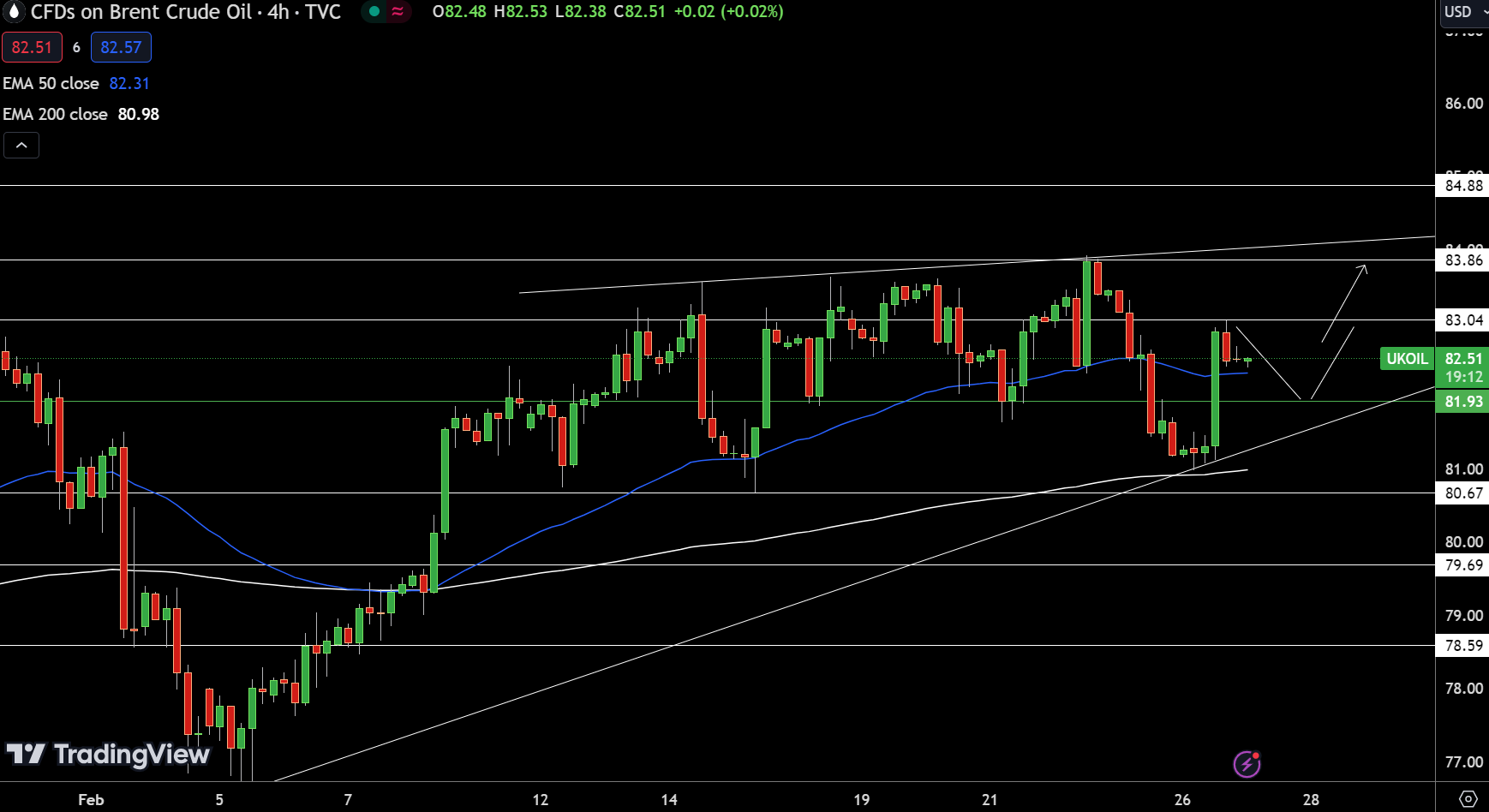Click the EMA 50 value 82.31
Screen dimensions: 1489x812
pyautogui.click(x=129, y=83)
